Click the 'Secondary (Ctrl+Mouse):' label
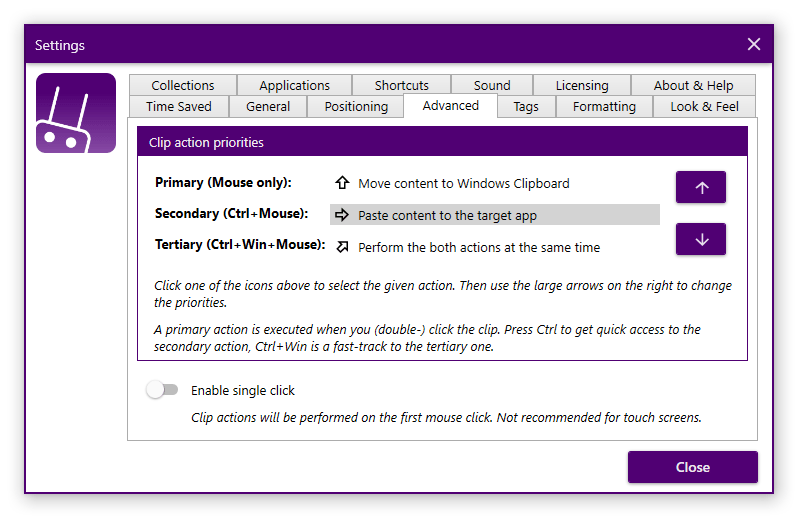The width and height of the screenshot is (798, 518). [x=232, y=213]
